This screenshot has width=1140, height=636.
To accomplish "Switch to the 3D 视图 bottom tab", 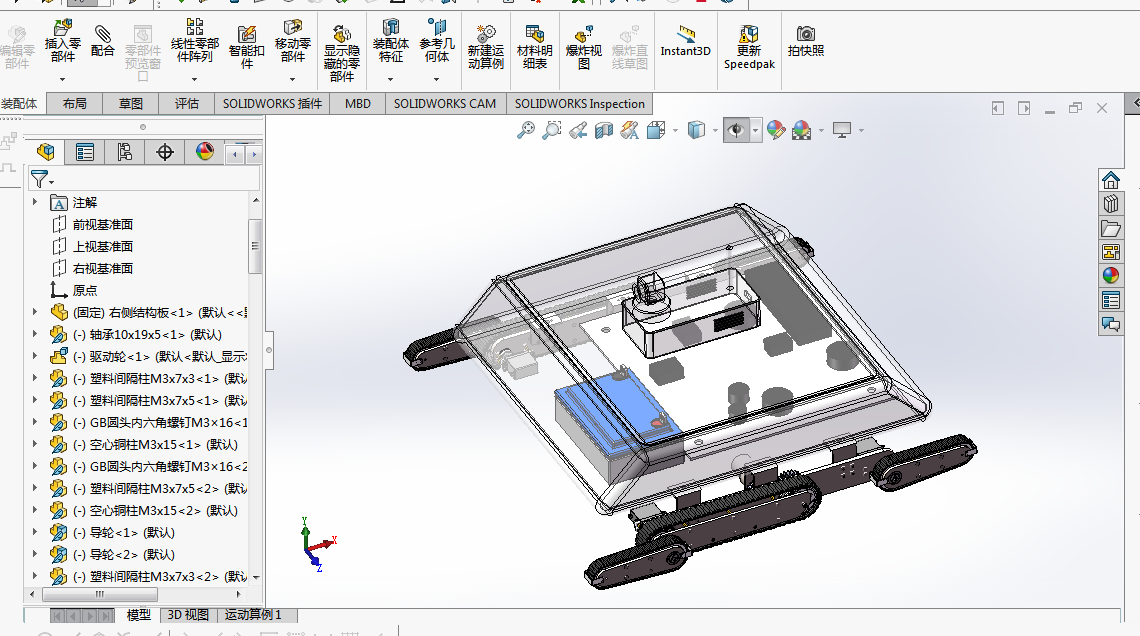I will 188,615.
